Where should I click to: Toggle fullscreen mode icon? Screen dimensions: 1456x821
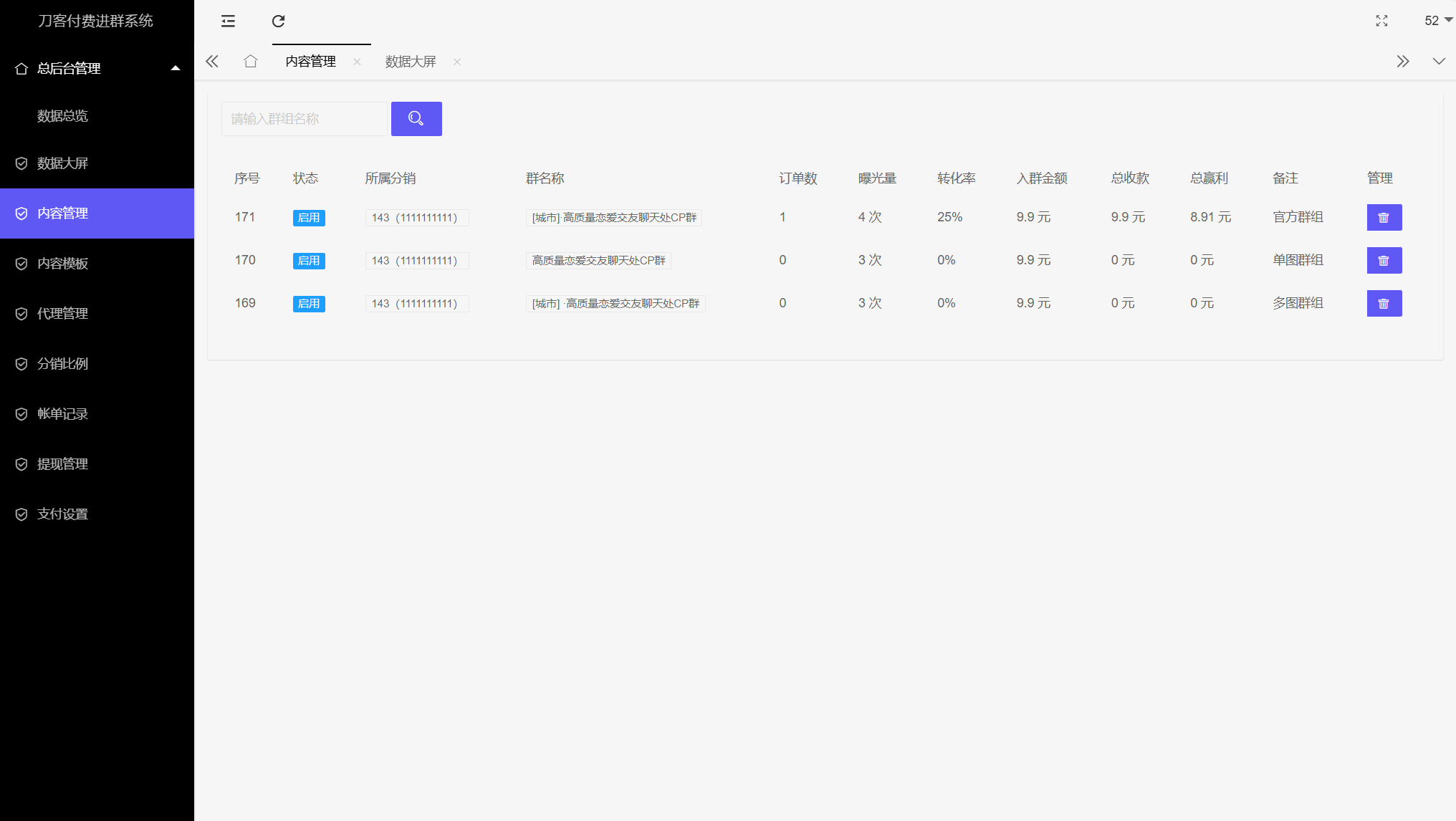[1381, 21]
